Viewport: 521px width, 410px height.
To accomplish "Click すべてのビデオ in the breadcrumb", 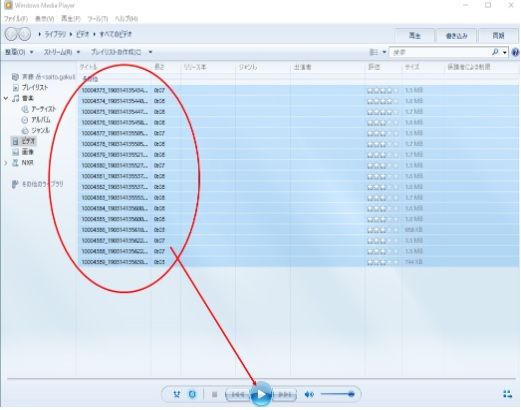I will coord(116,34).
